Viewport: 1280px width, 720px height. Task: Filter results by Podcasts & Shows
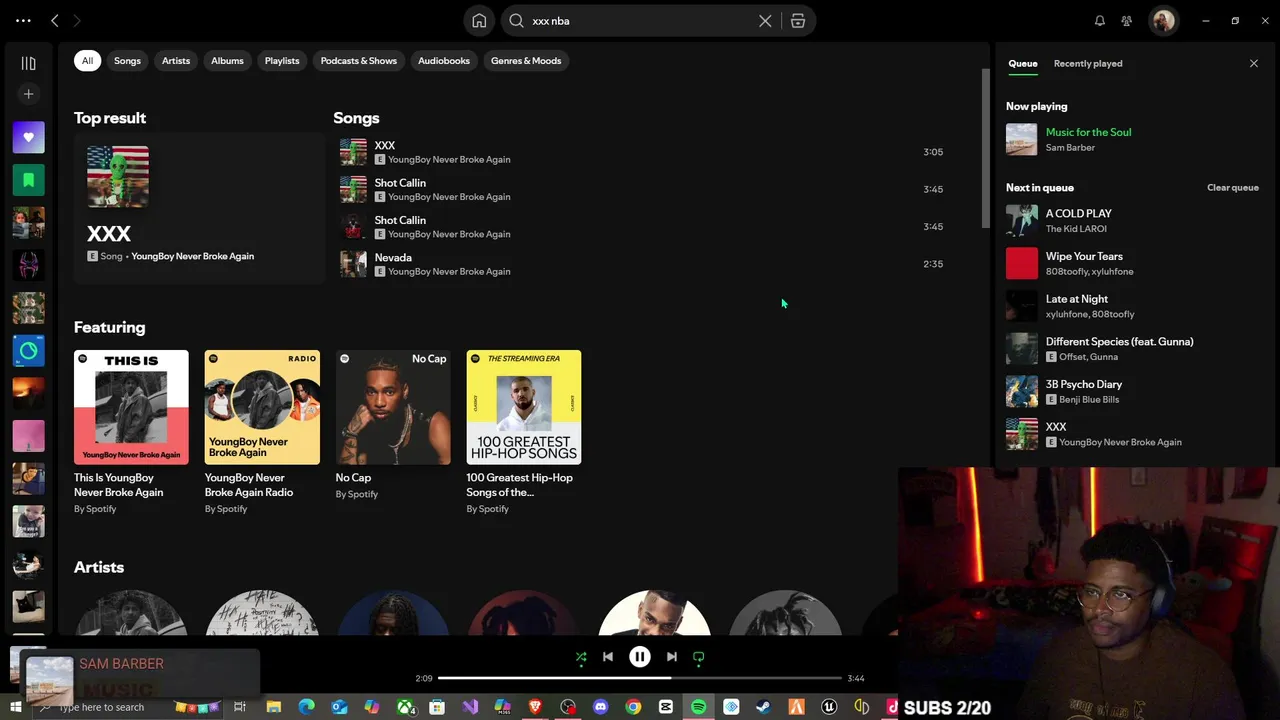click(x=359, y=61)
